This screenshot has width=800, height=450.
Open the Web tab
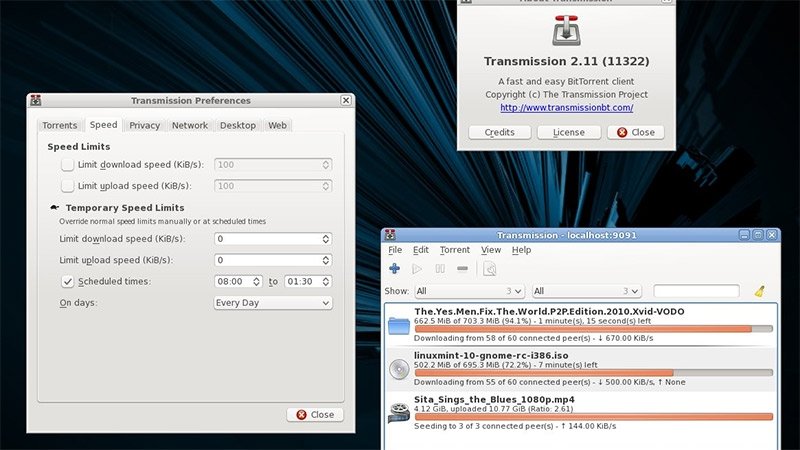pyautogui.click(x=278, y=126)
